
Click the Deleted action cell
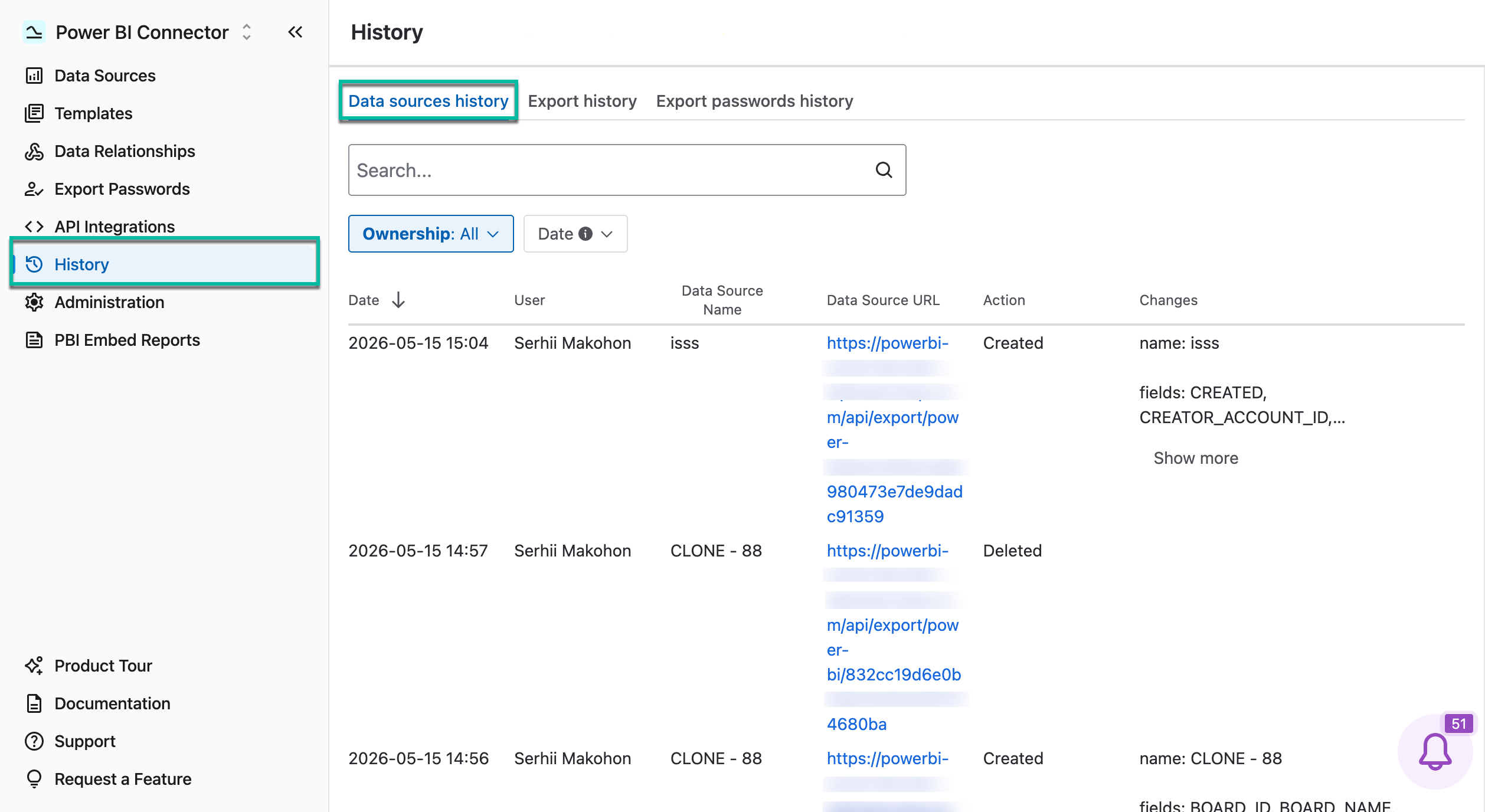coord(1012,551)
